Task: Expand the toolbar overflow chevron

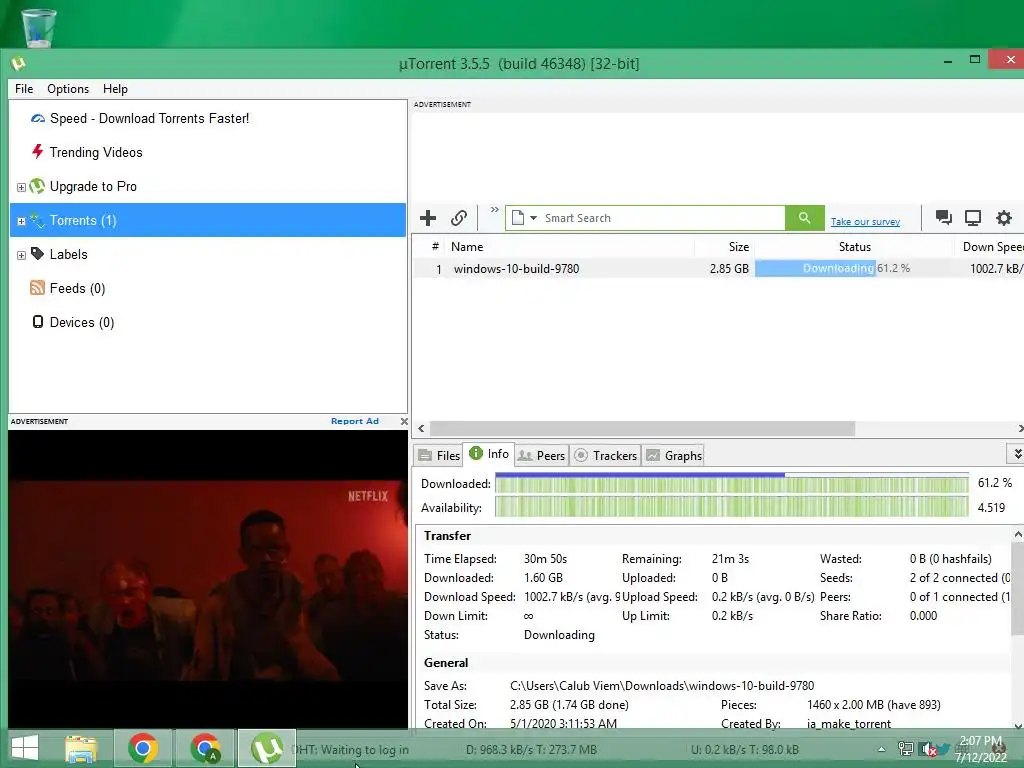Action: coord(494,210)
